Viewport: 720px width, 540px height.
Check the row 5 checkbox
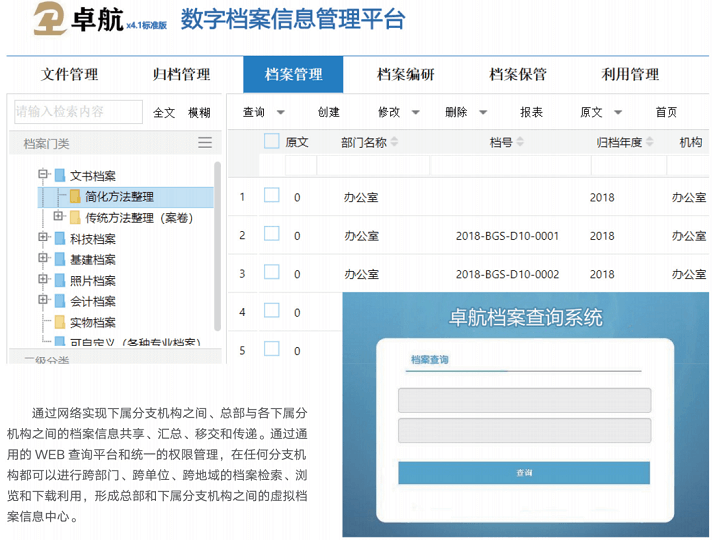pos(271,349)
